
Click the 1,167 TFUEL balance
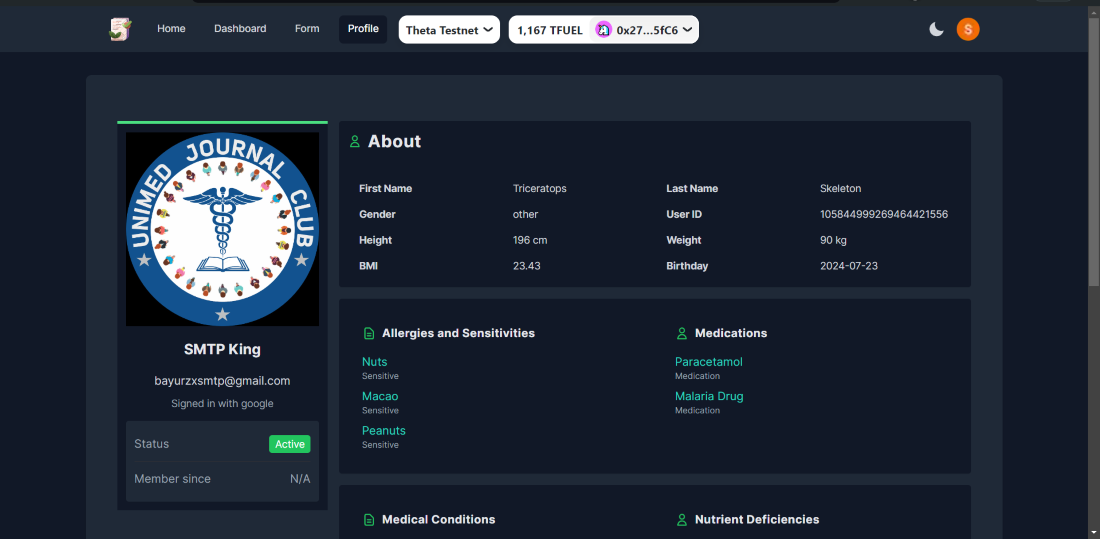point(549,30)
